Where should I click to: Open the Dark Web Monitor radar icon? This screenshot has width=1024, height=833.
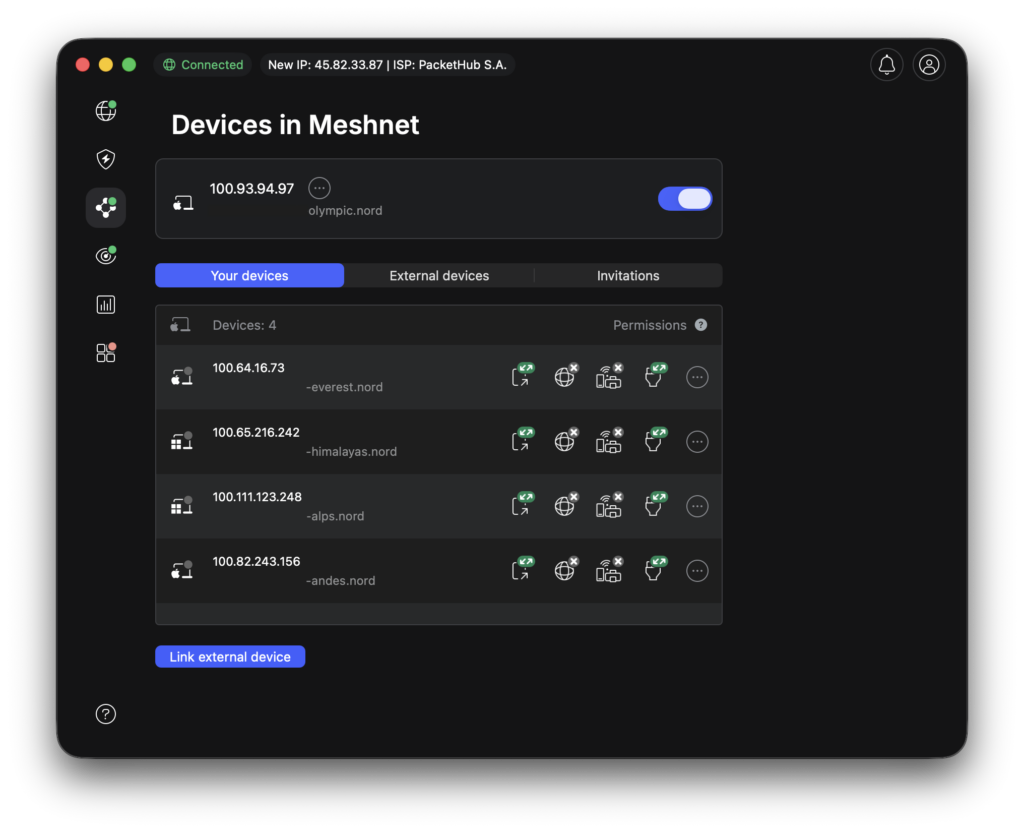pos(106,255)
